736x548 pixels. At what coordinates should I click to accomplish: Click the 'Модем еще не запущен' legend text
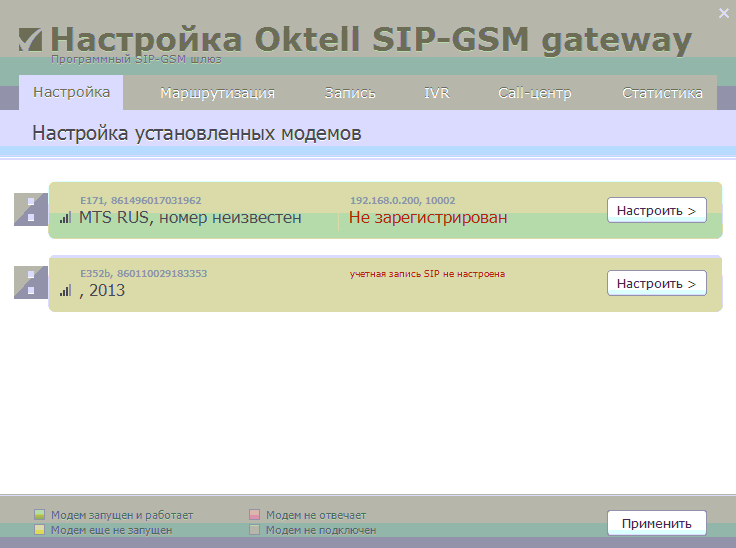click(111, 530)
